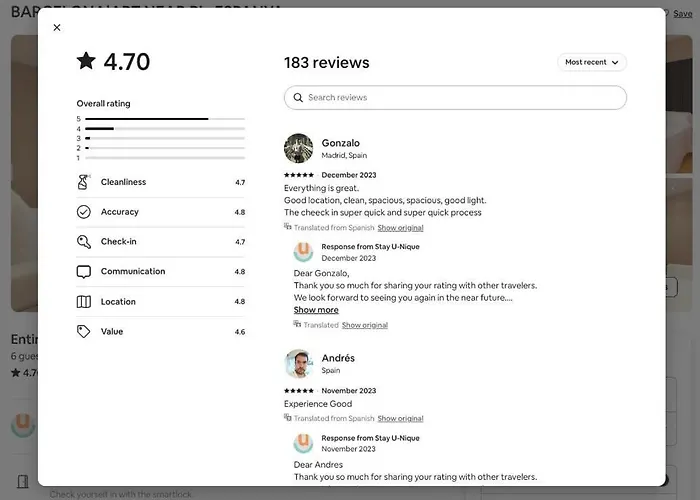Click the Search reviews input field
The height and width of the screenshot is (500, 700).
tap(455, 97)
